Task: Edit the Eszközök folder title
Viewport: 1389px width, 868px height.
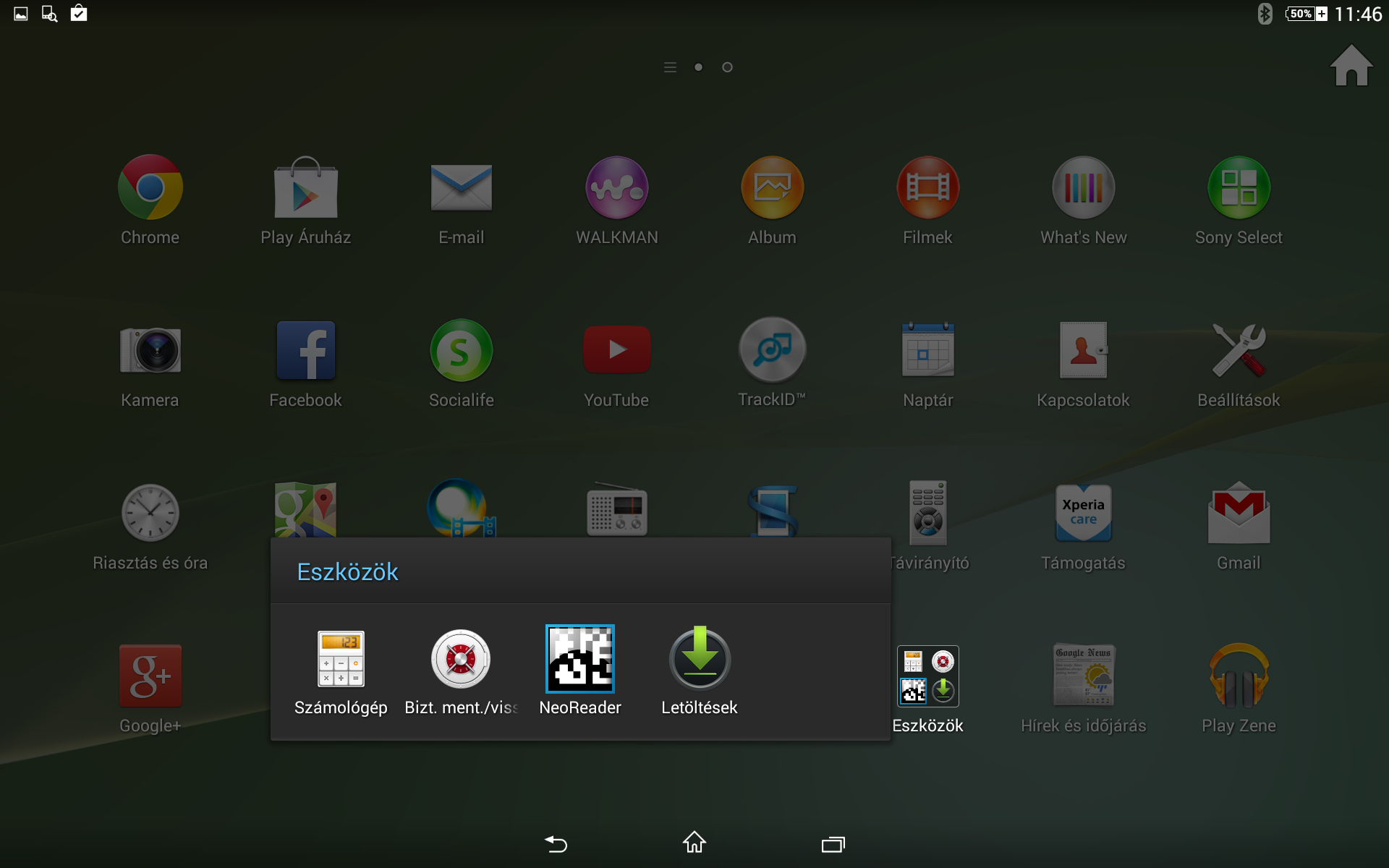Action: pos(347,571)
